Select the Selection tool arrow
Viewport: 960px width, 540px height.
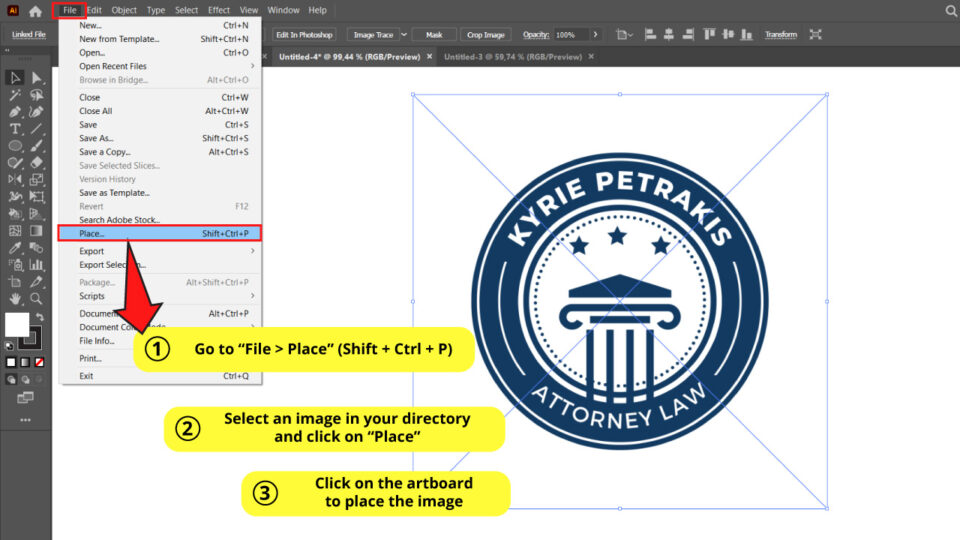coord(15,78)
